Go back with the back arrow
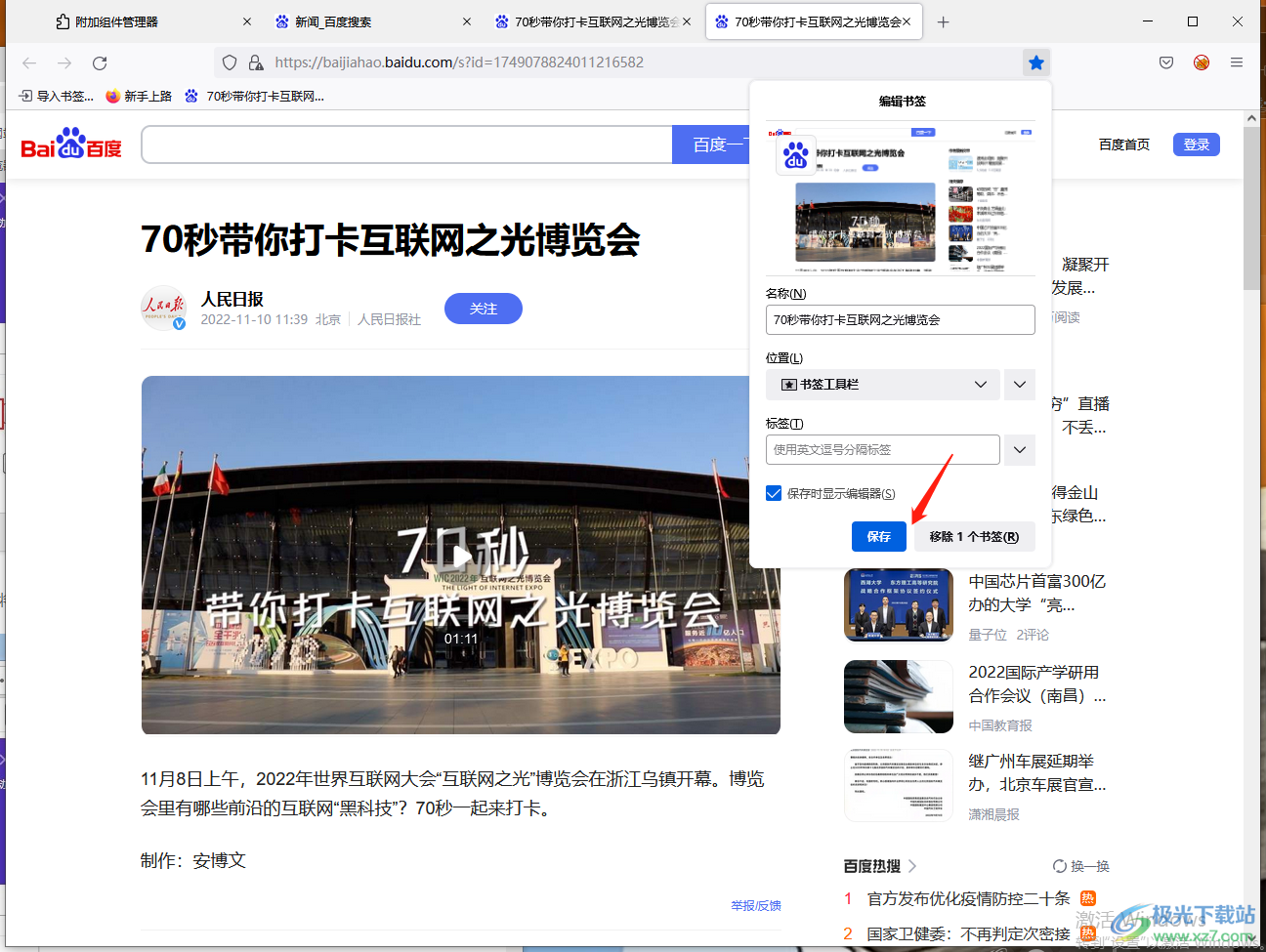Viewport: 1266px width, 952px height. click(x=29, y=62)
